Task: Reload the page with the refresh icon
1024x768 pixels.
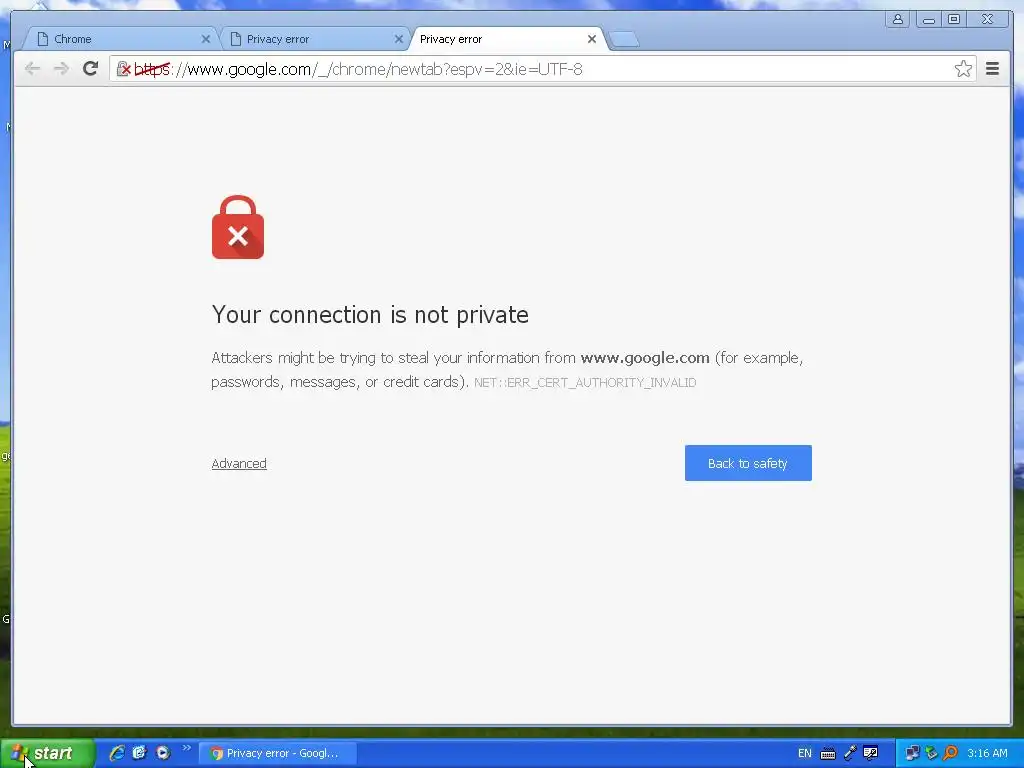Action: tap(90, 69)
